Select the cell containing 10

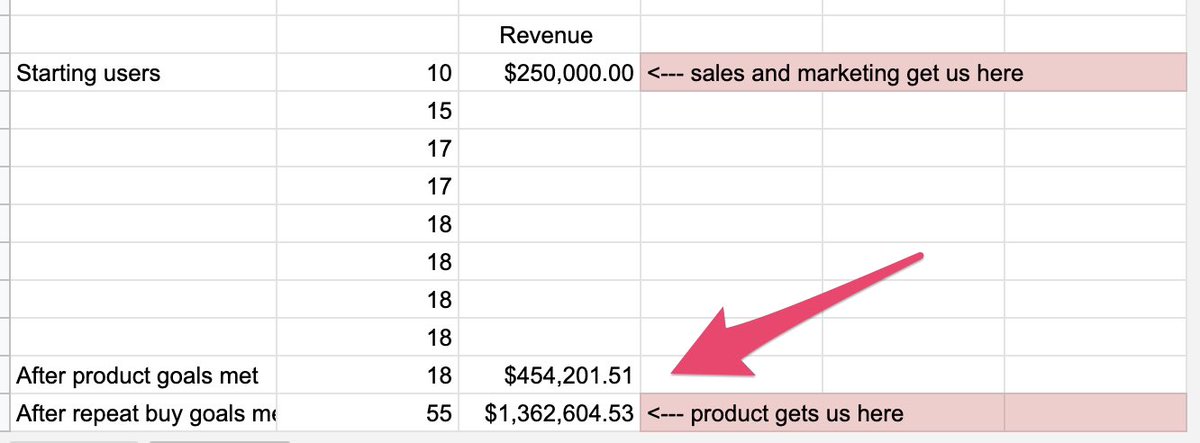(x=367, y=73)
